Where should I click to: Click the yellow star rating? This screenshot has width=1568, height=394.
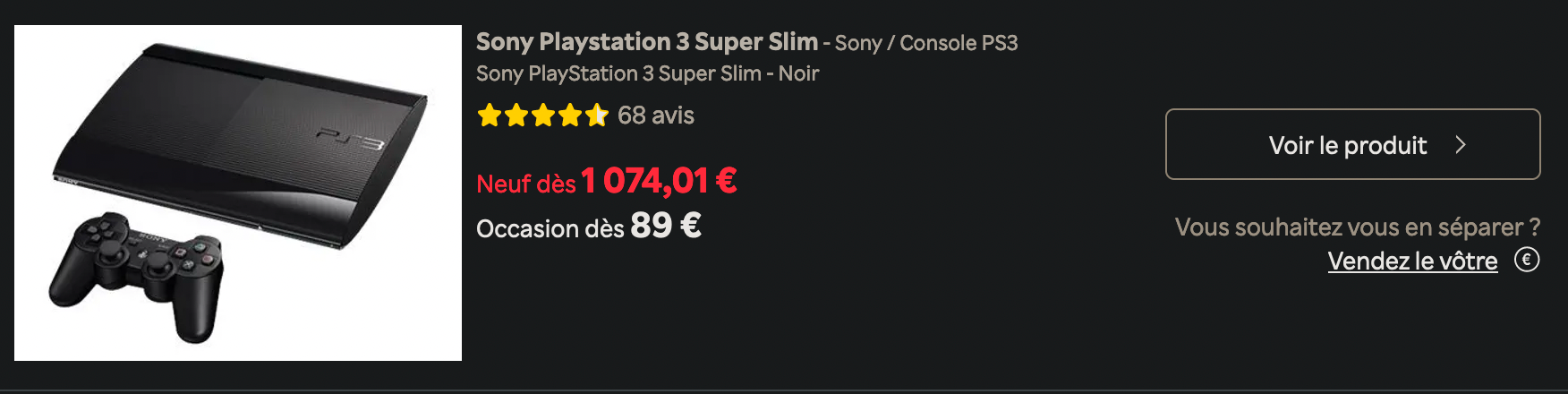(x=542, y=116)
